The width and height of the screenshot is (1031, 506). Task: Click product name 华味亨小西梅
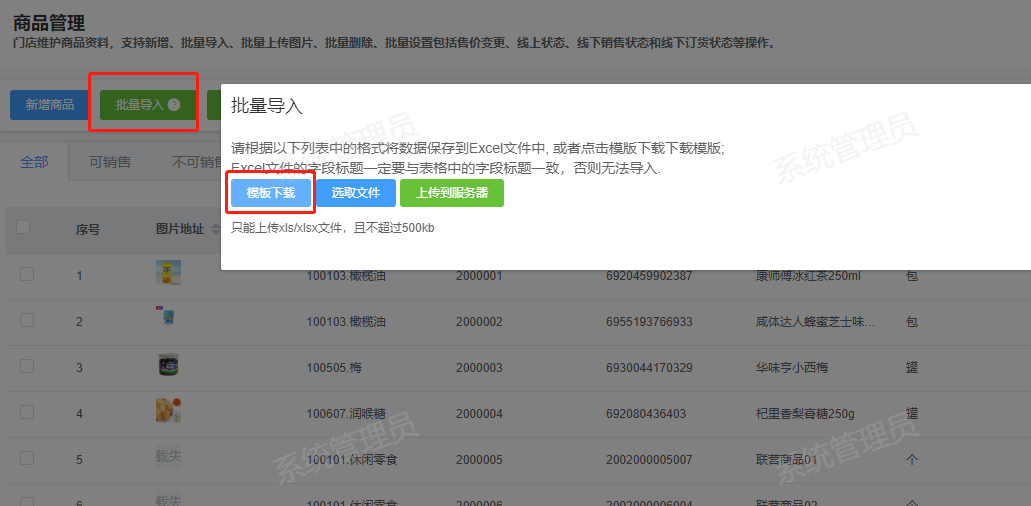coord(792,367)
